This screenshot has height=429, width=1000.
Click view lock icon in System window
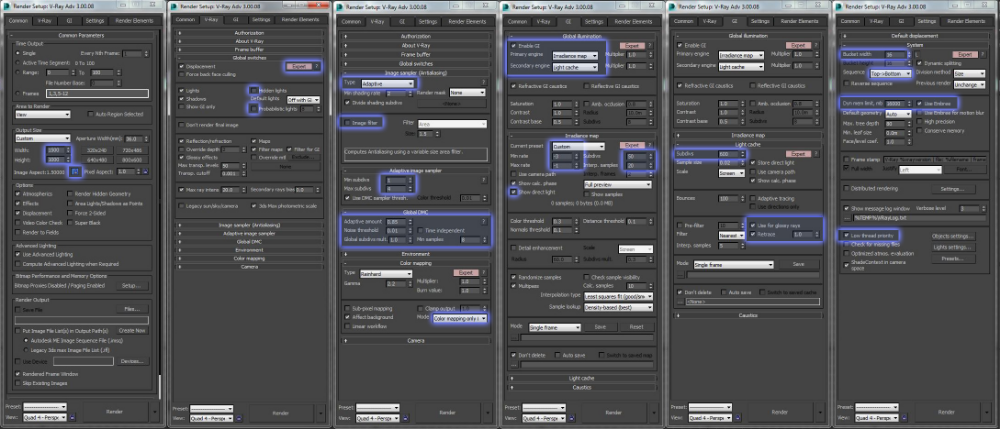[x=904, y=418]
